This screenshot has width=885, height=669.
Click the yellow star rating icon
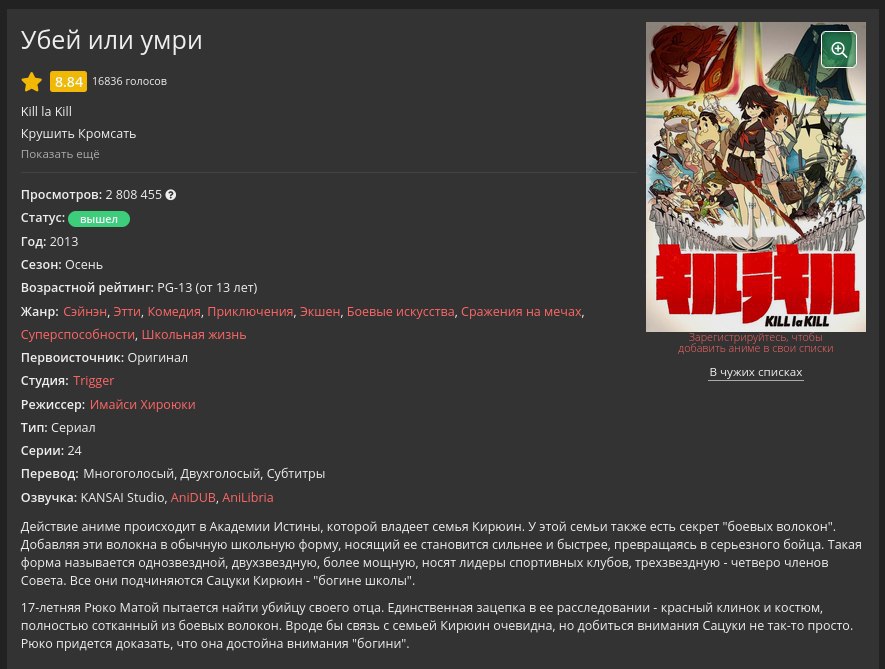[32, 82]
